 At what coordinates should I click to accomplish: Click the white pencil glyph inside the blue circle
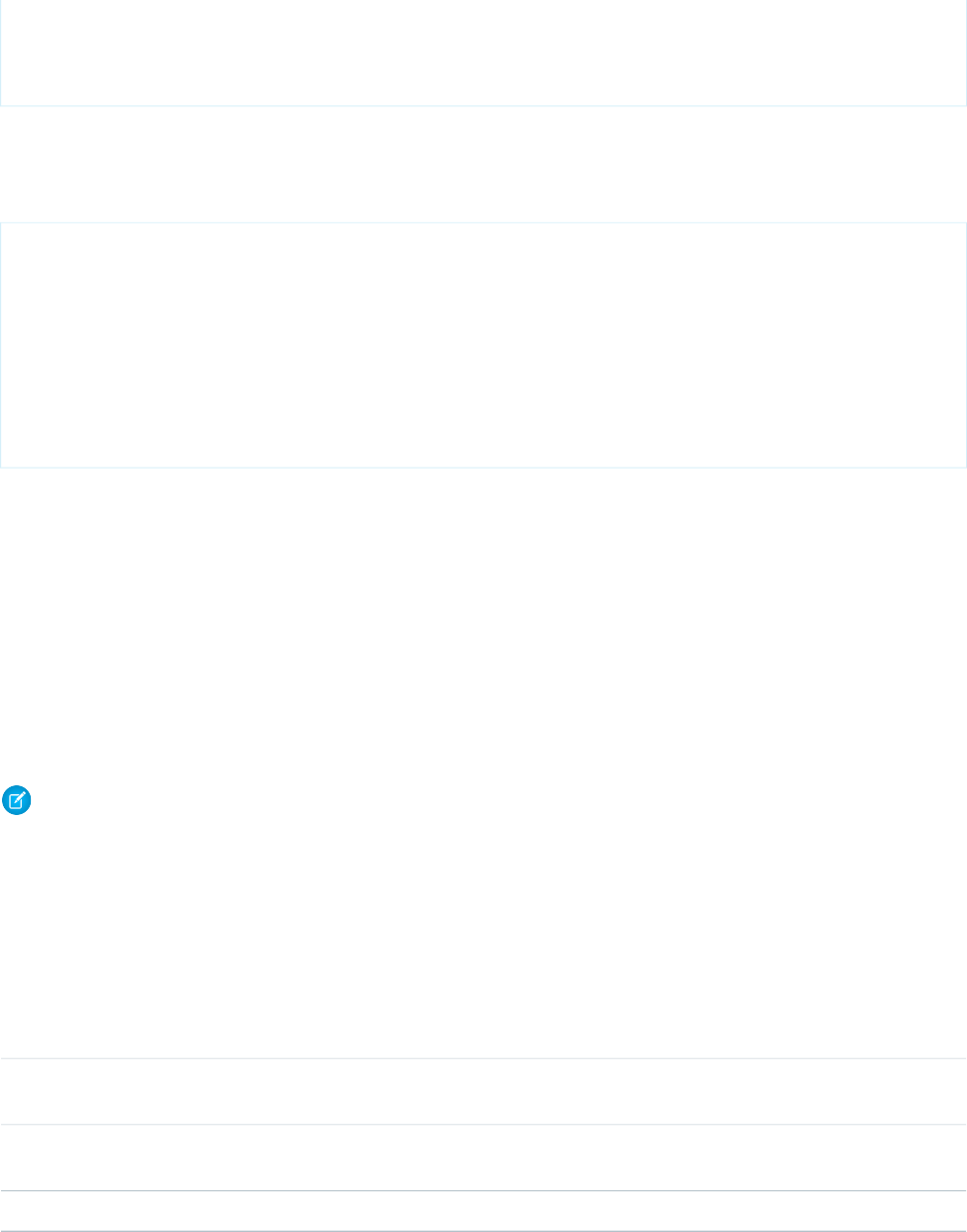pyautogui.click(x=17, y=801)
